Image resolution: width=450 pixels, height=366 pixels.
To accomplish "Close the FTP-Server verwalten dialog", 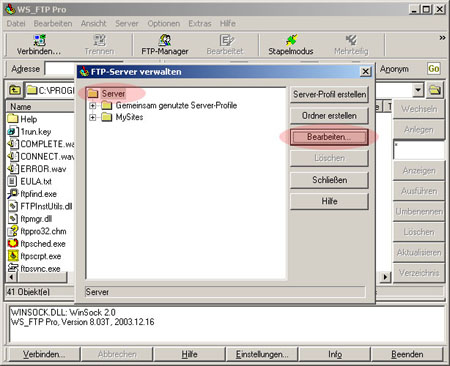I will click(365, 72).
